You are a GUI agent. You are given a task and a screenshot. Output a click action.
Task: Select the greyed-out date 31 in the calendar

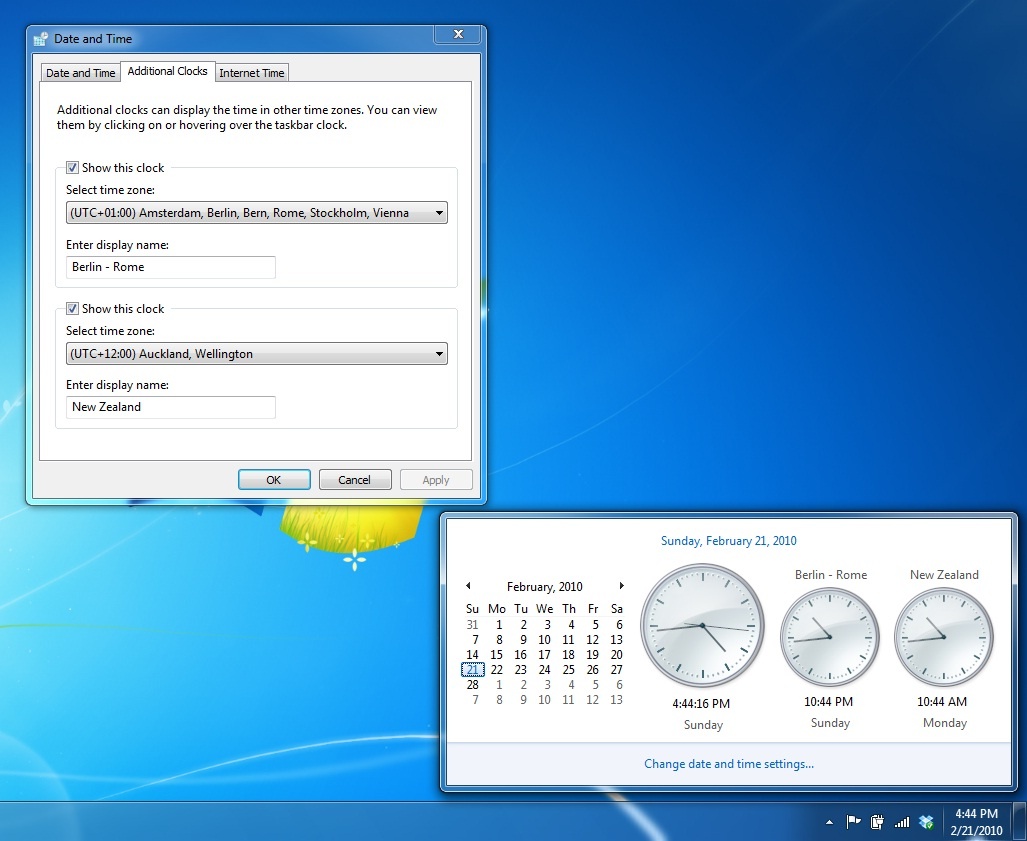[473, 624]
